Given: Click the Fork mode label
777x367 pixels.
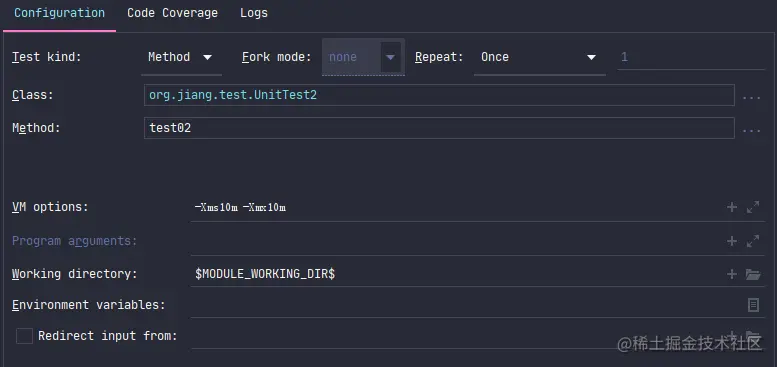Looking at the screenshot, I should click(277, 57).
